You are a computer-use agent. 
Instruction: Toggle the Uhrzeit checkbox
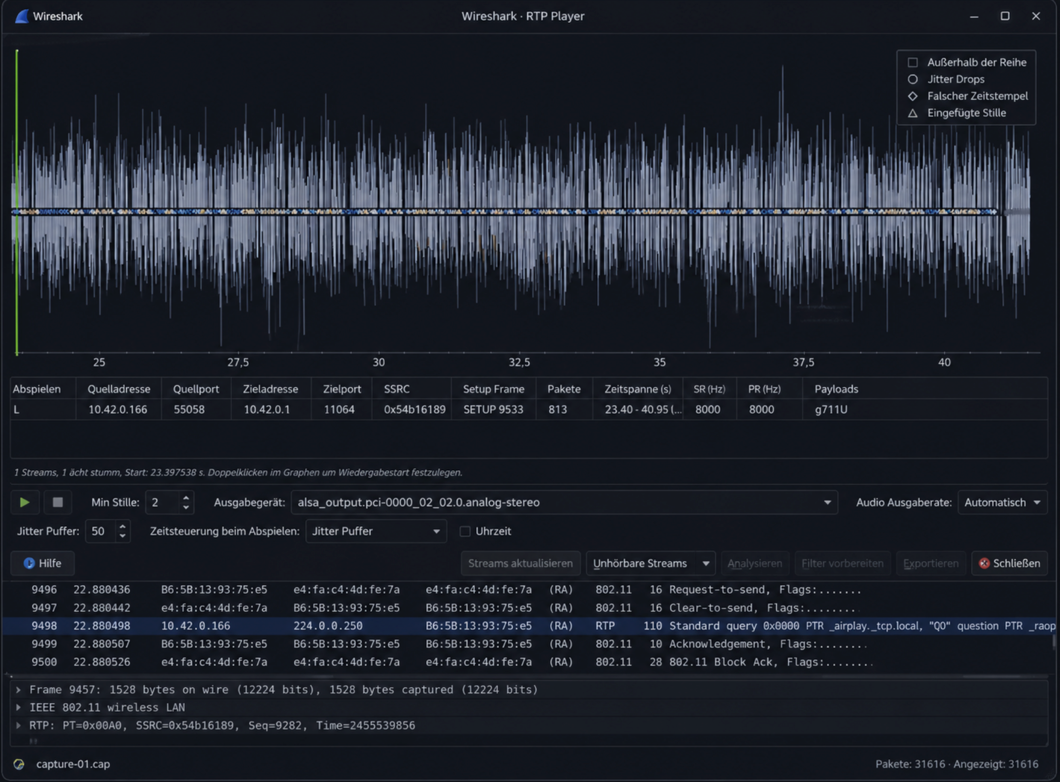tap(465, 531)
